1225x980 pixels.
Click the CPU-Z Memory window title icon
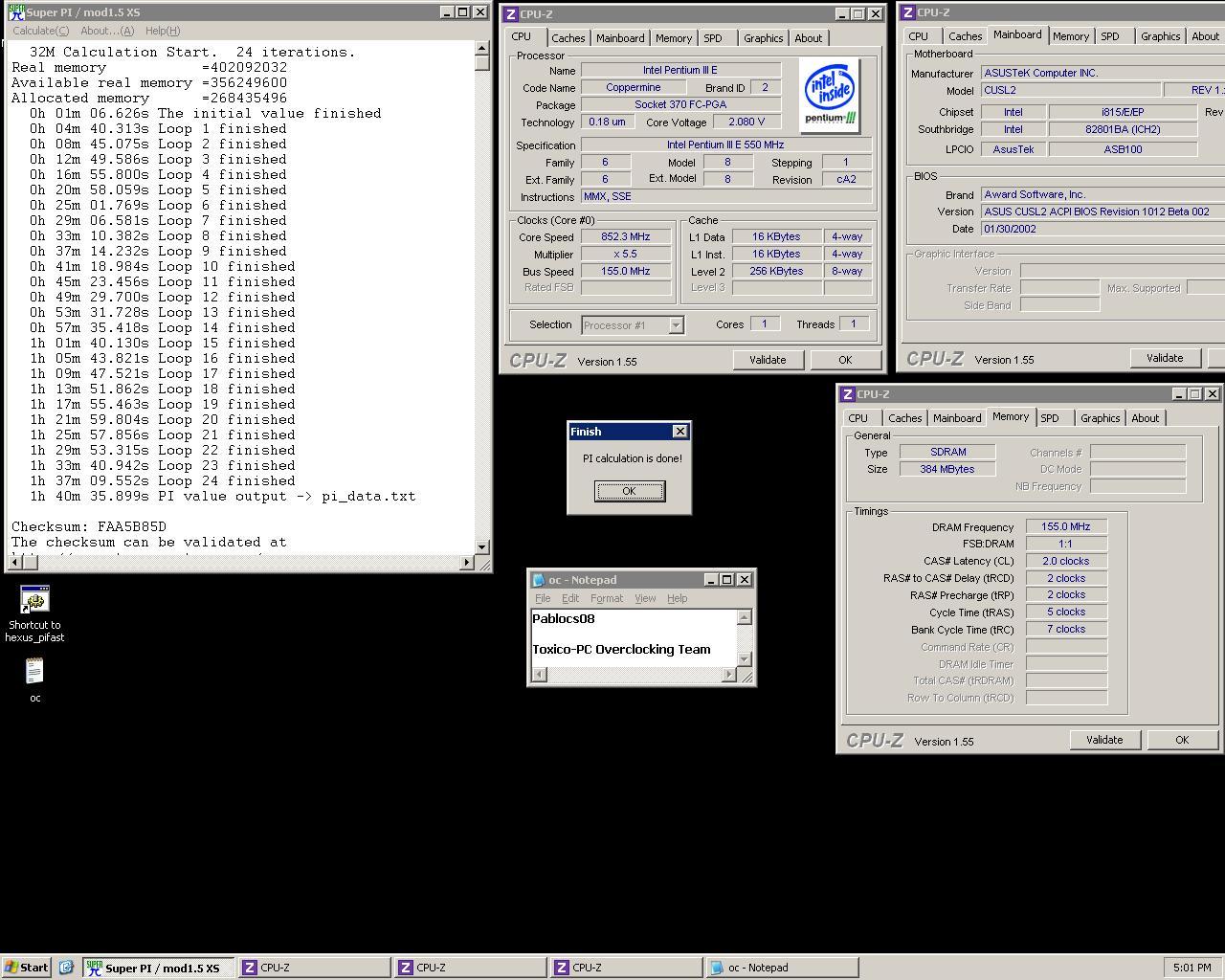coord(847,394)
